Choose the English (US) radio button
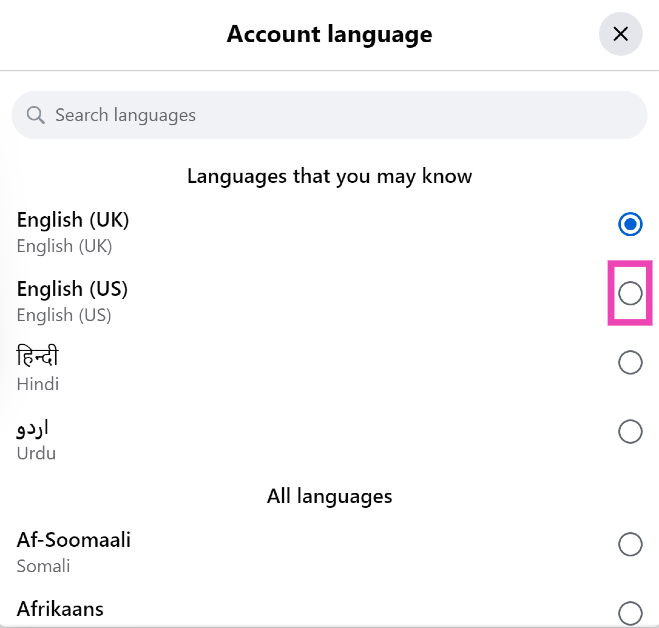The height and width of the screenshot is (628, 659). (630, 293)
